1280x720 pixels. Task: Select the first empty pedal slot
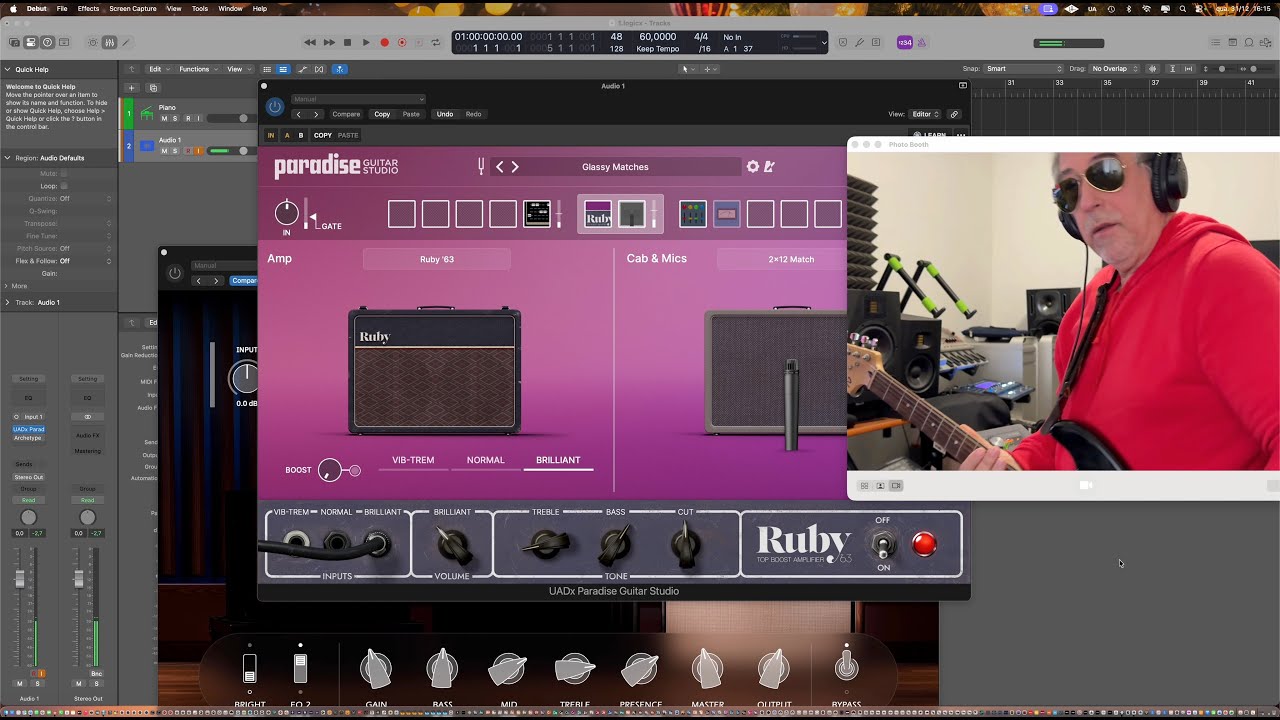[x=401, y=214]
